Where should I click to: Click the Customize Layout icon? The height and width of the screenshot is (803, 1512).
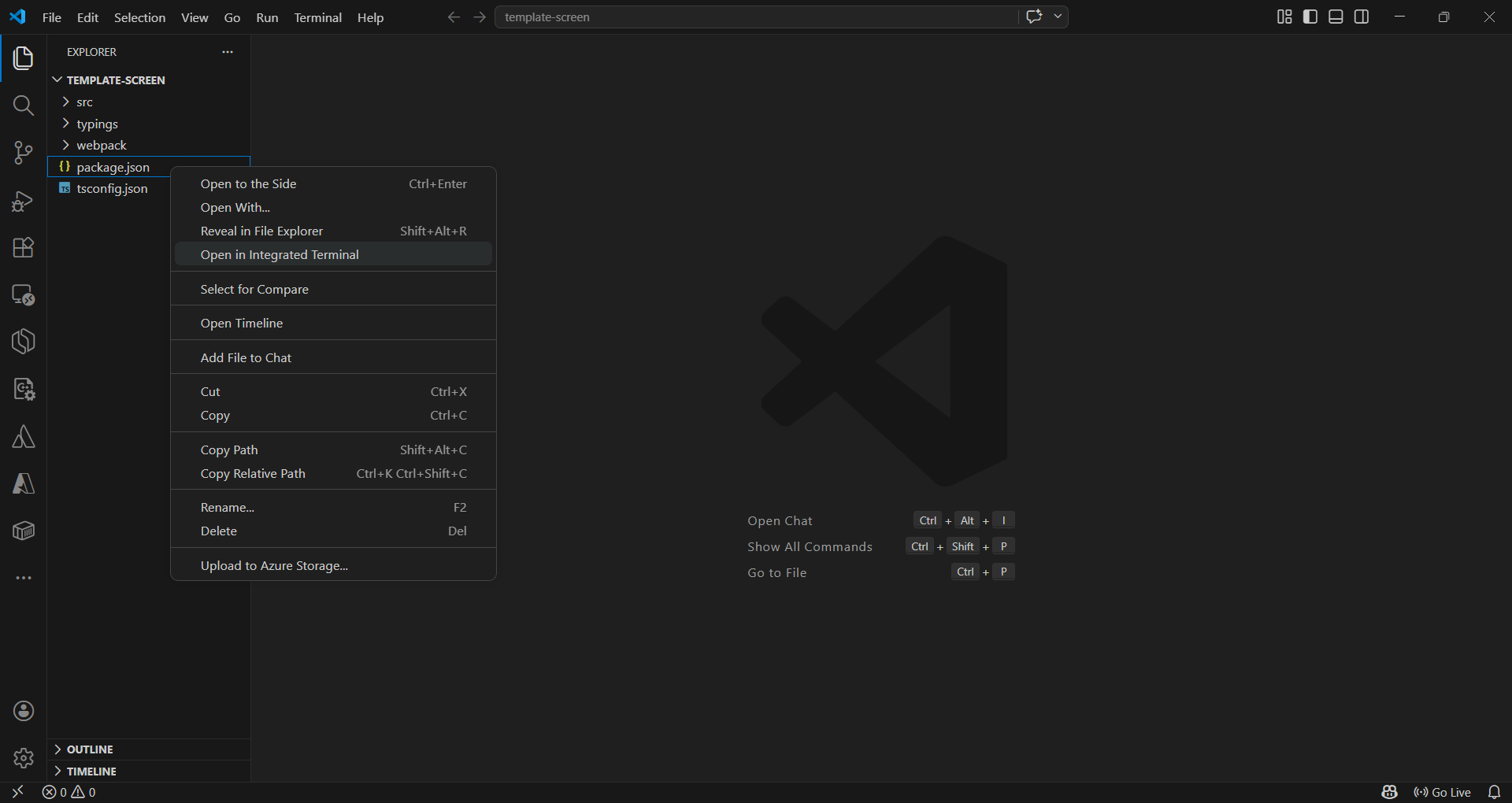click(1284, 17)
